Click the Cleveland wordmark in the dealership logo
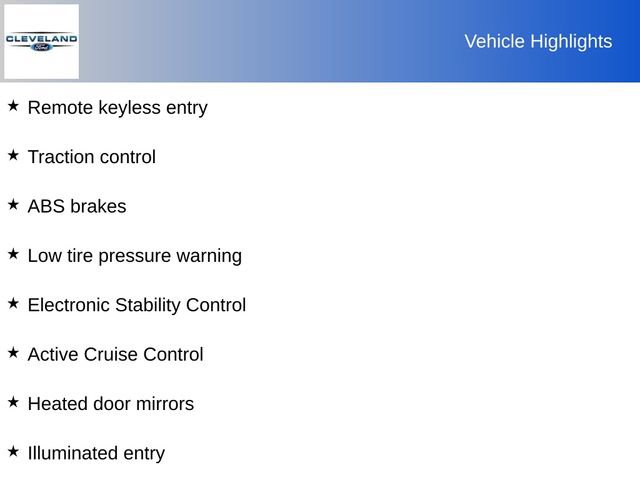Image resolution: width=640 pixels, height=480 pixels. click(x=41, y=38)
